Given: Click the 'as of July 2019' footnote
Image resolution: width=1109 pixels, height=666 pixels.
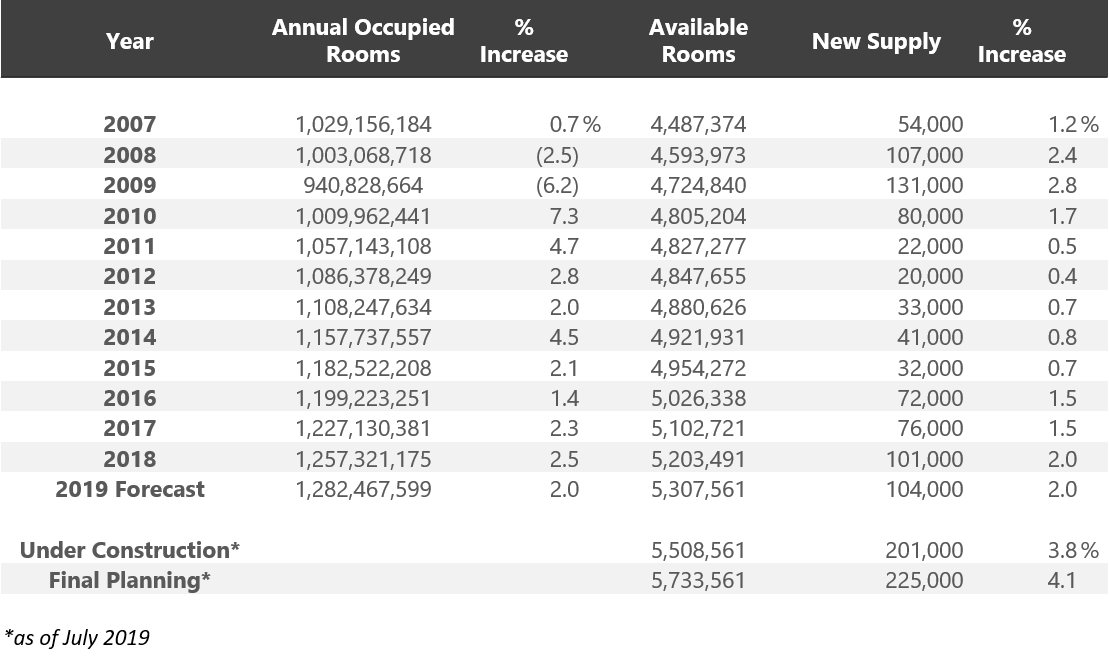Looking at the screenshot, I should coord(77,637).
